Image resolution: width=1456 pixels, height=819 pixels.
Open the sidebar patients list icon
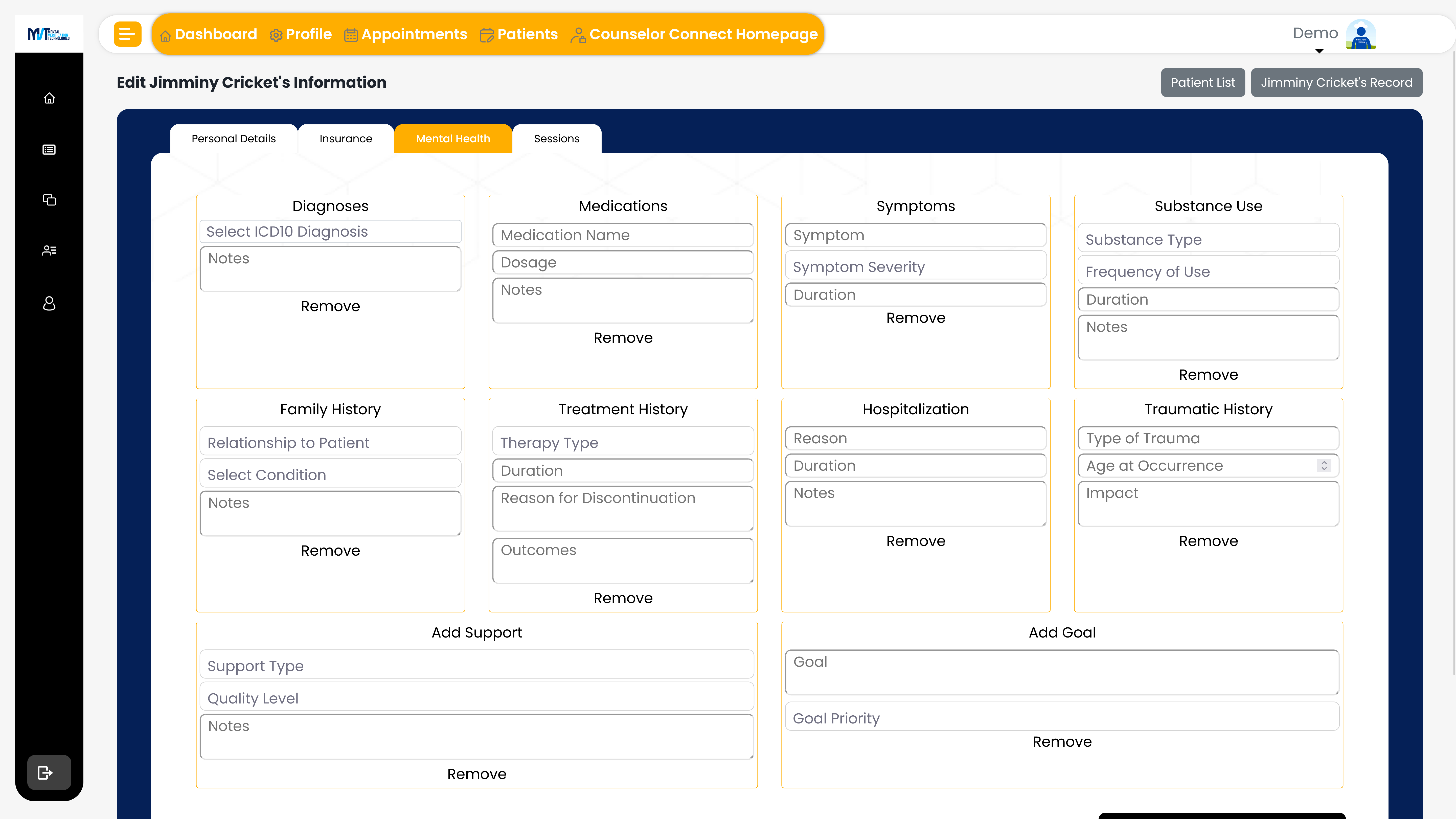point(49,251)
